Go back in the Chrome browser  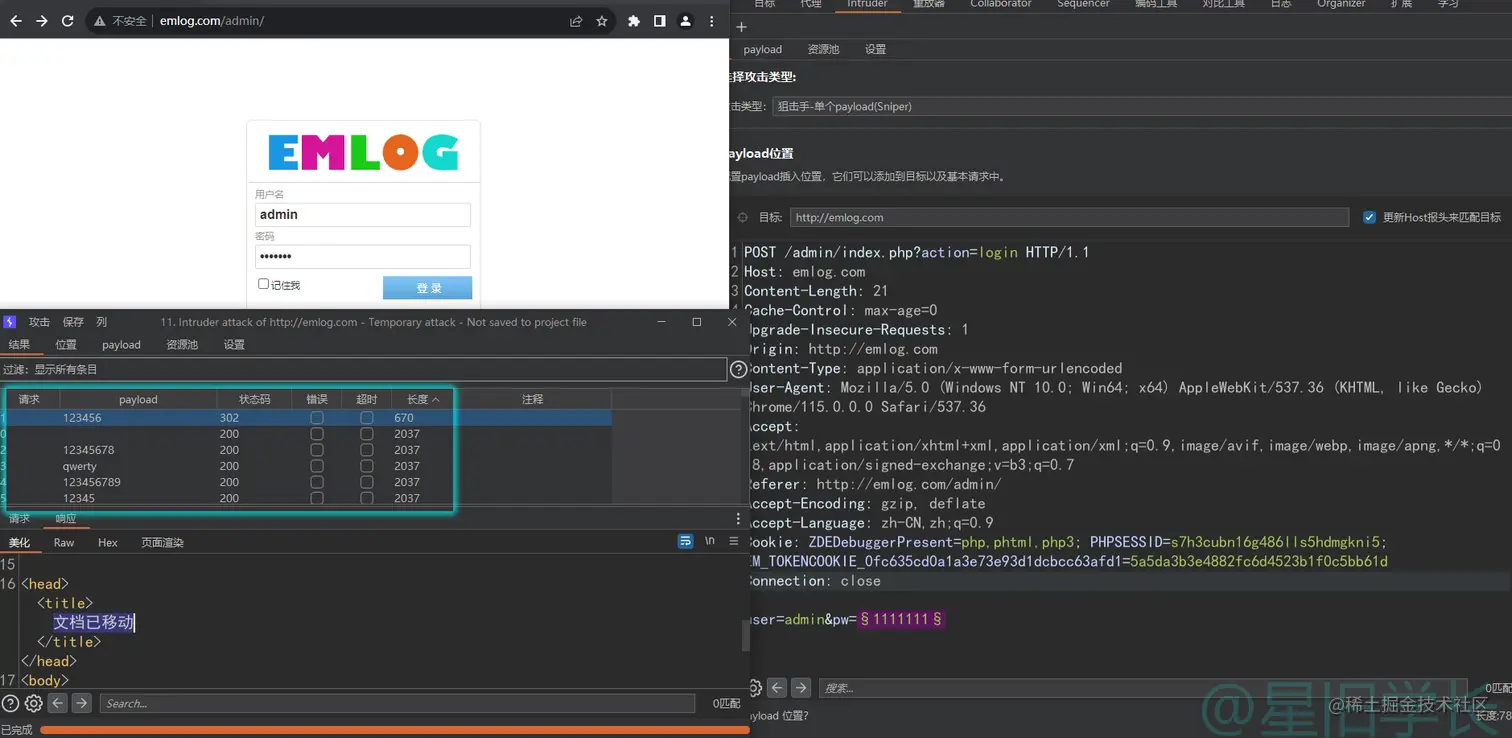15,21
